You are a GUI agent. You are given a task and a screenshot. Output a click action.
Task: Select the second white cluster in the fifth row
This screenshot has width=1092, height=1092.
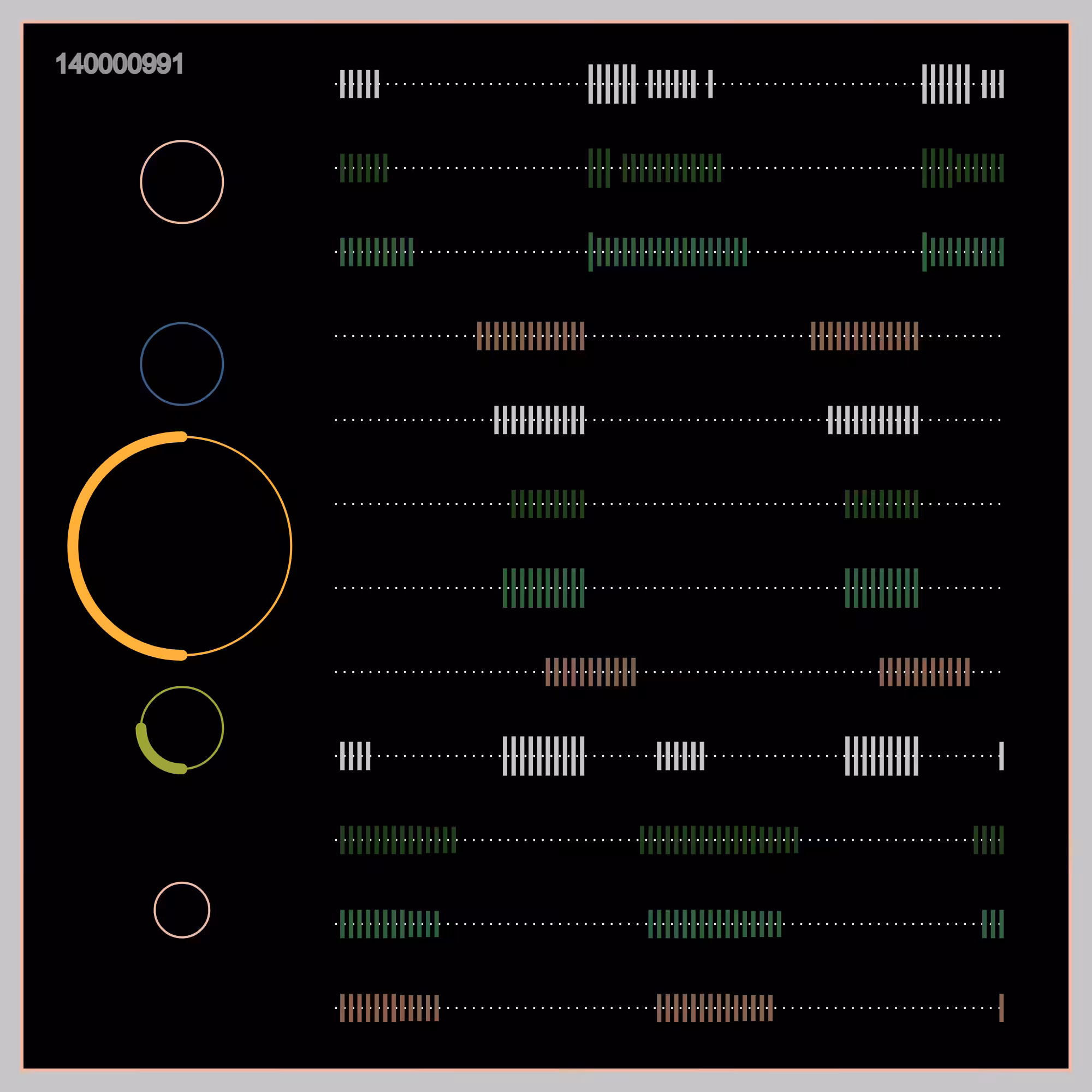click(x=873, y=420)
